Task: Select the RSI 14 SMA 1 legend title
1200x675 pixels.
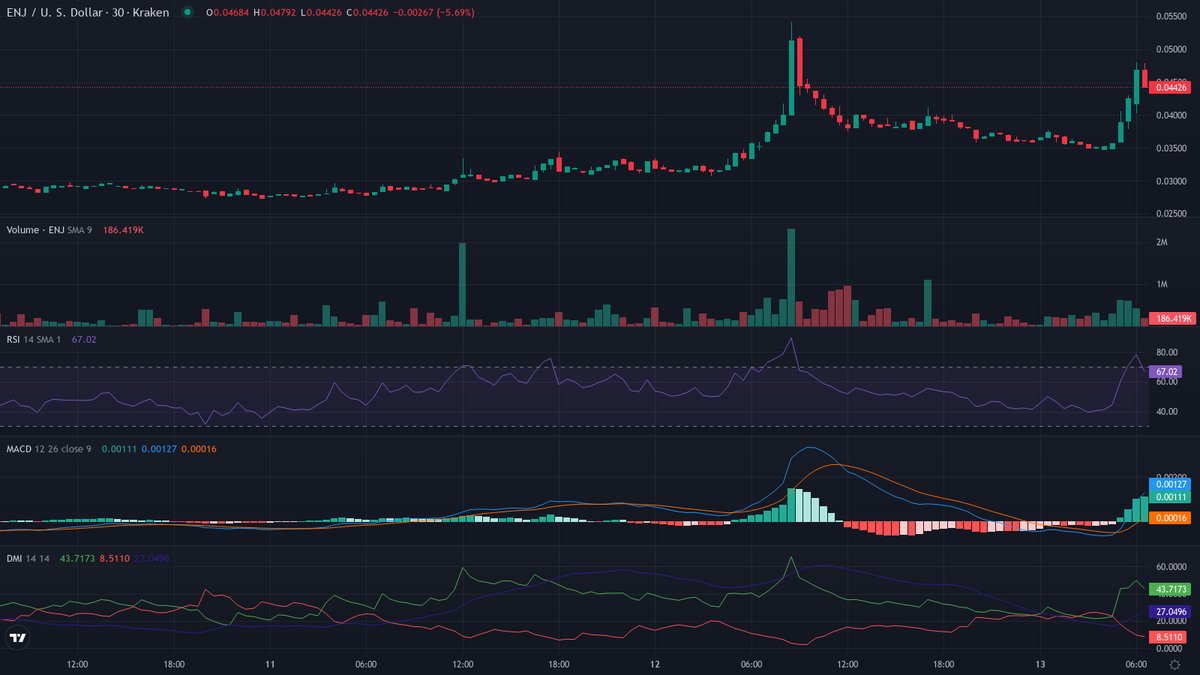Action: coord(34,340)
